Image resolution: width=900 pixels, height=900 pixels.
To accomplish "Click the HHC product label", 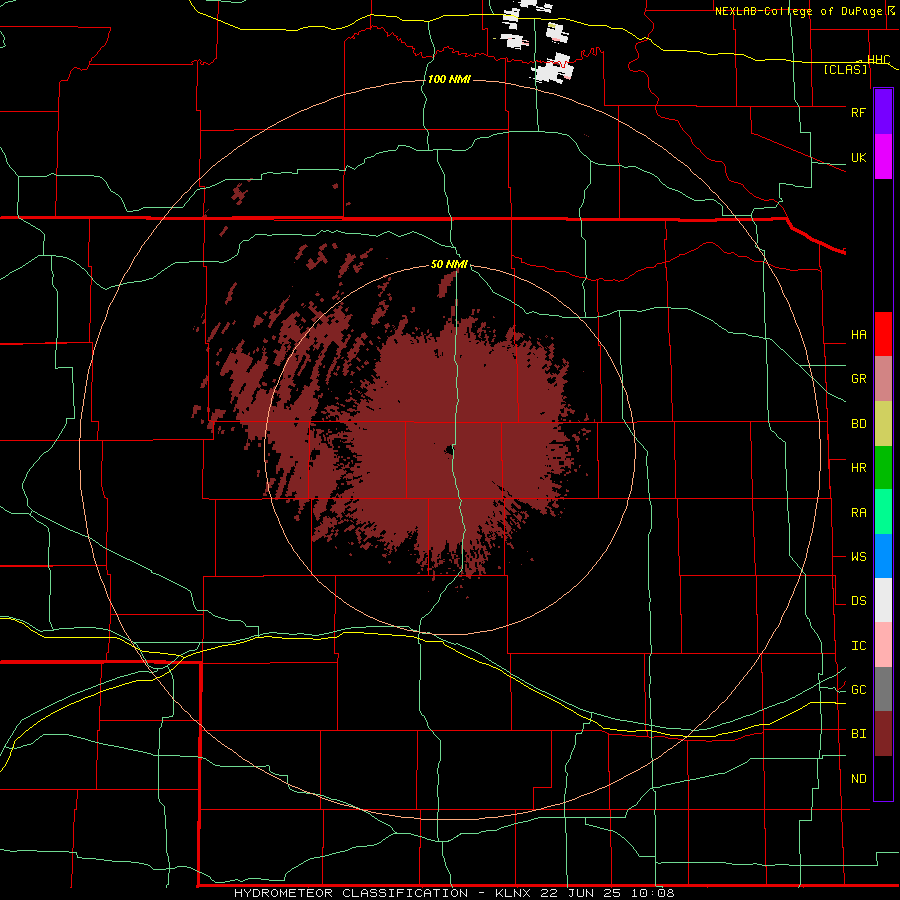I will pyautogui.click(x=878, y=59).
